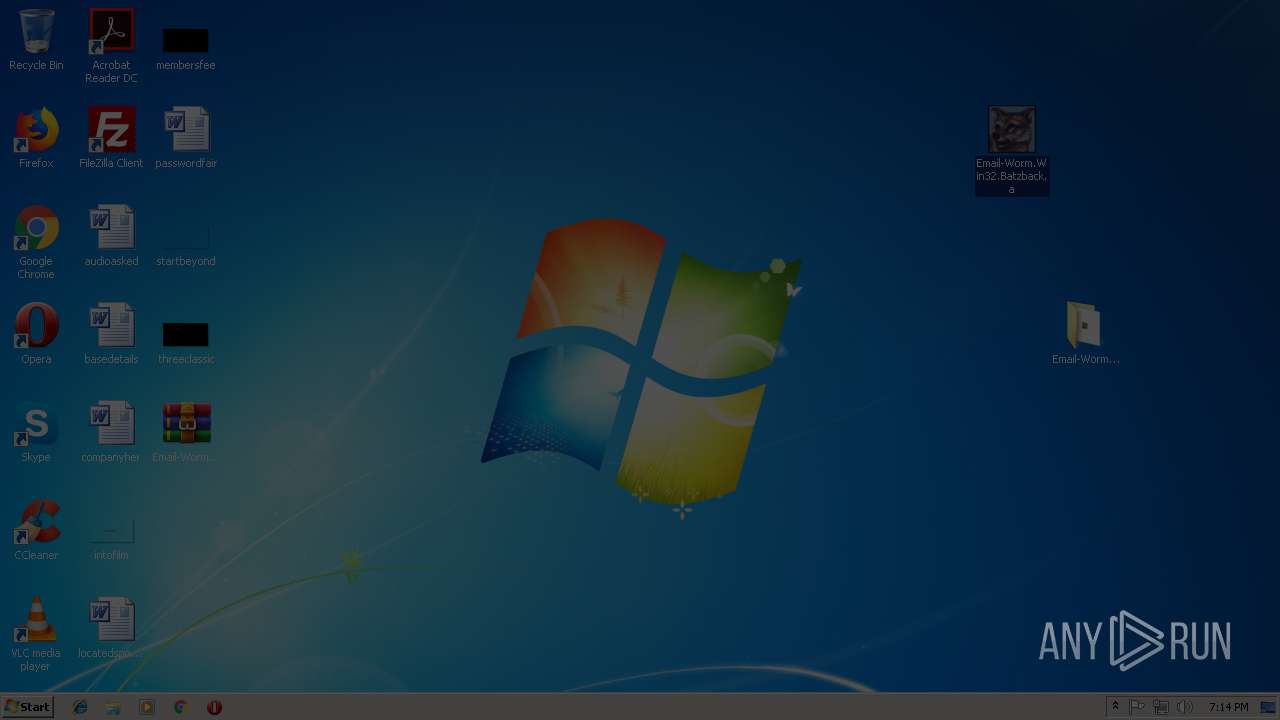Launch the Opera desktop shortcut
Viewport: 1280px width, 720px height.
pyautogui.click(x=36, y=334)
